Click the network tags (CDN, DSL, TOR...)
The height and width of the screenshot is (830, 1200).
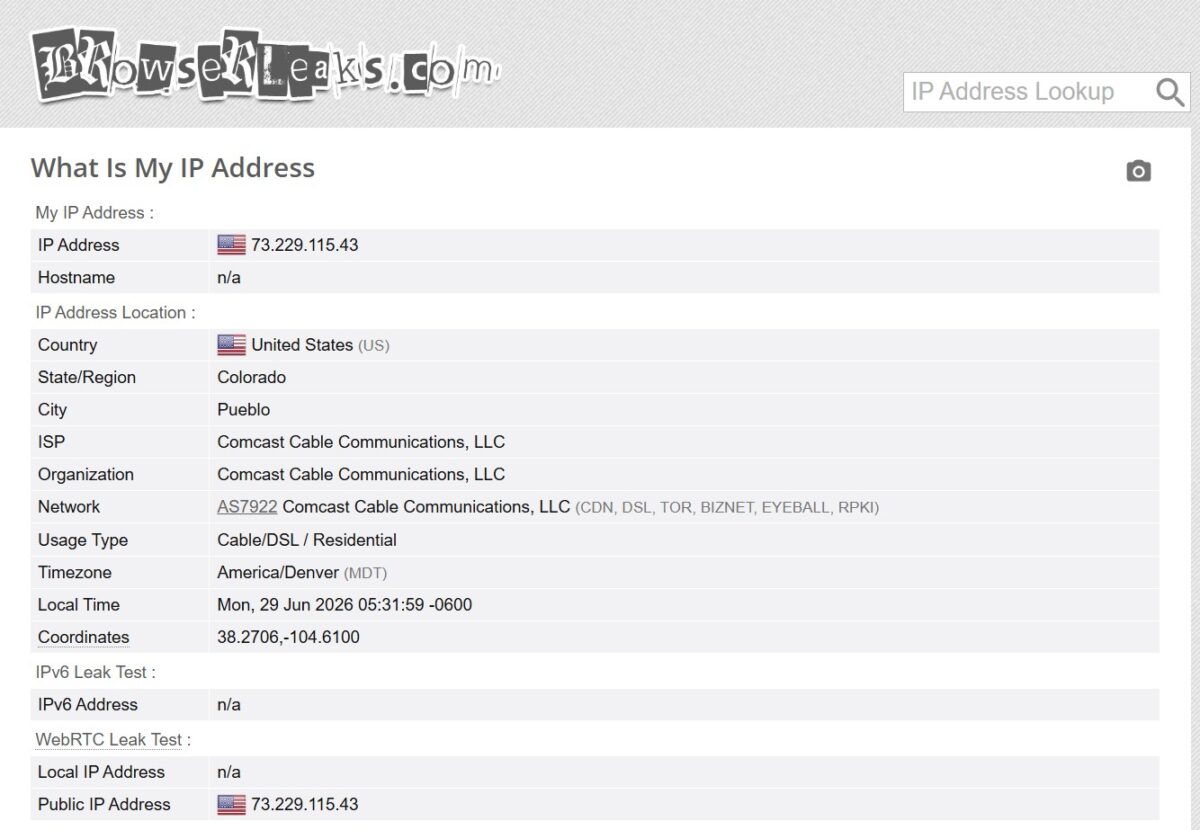pyautogui.click(x=727, y=508)
